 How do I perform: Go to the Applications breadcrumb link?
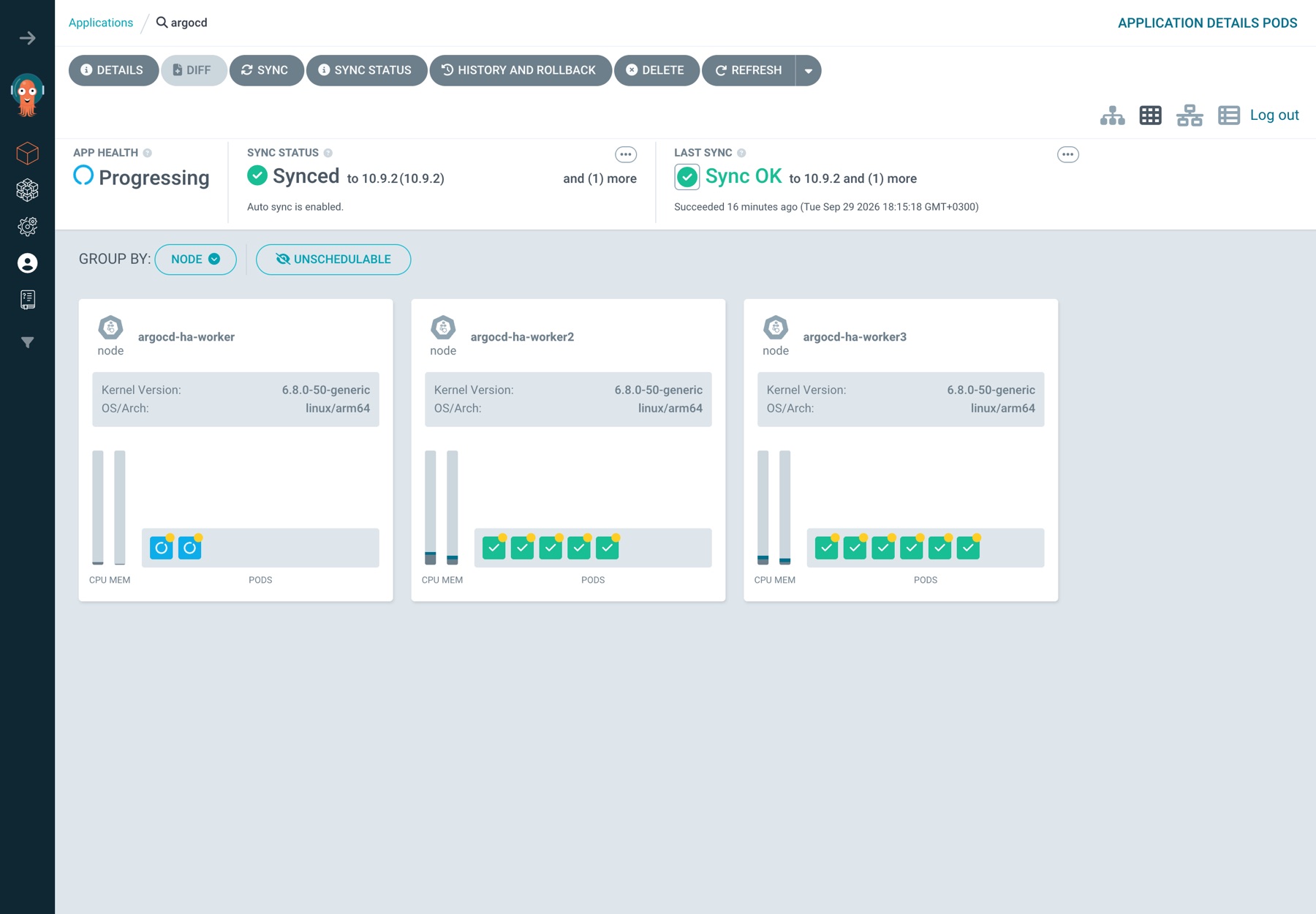tap(101, 23)
